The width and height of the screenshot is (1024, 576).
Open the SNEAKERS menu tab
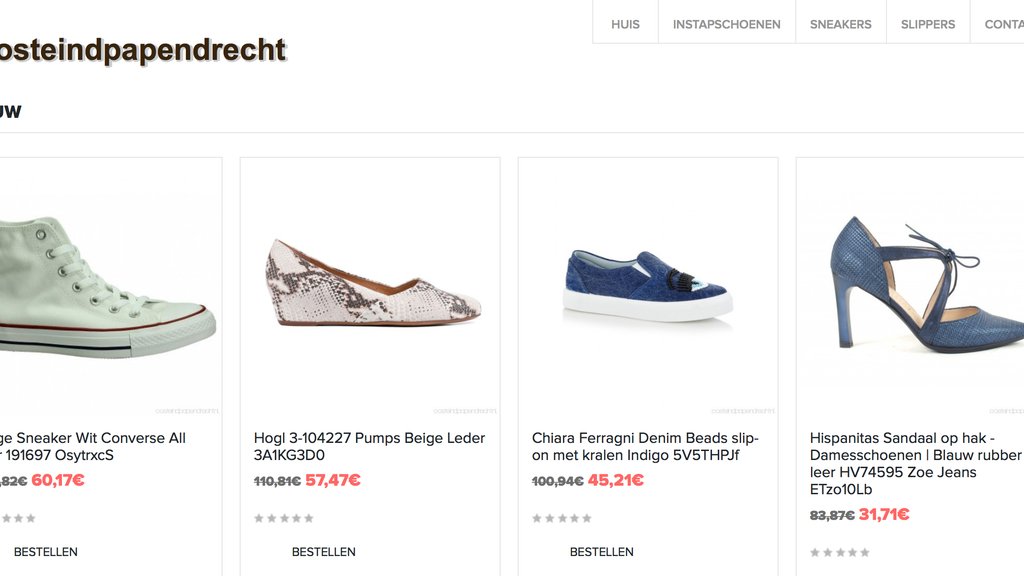[x=840, y=24]
